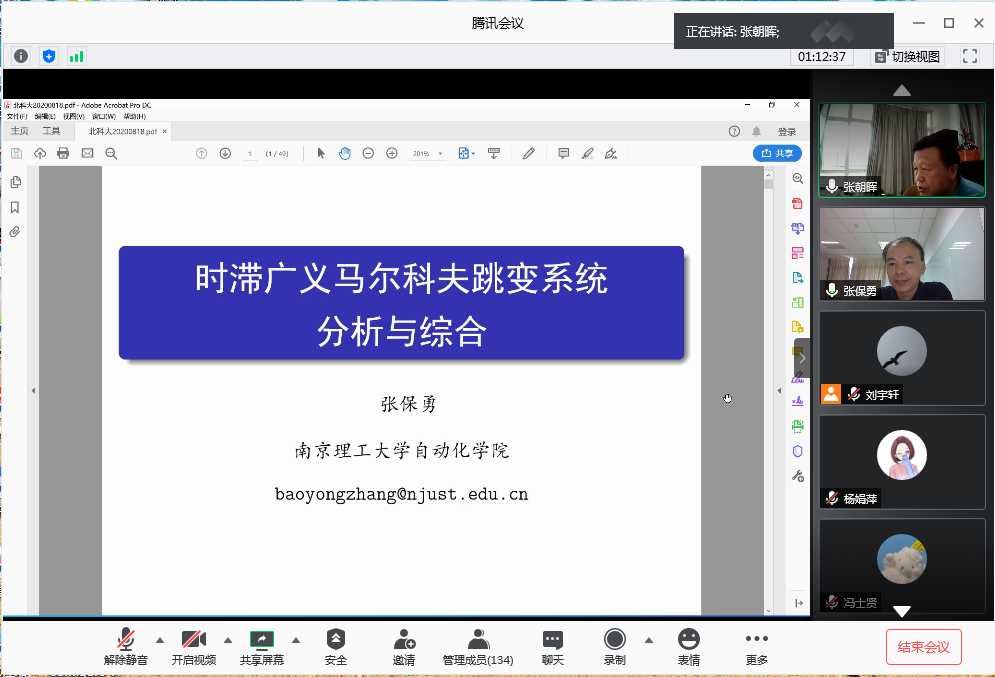Expand screen share options arrow

tap(296, 640)
